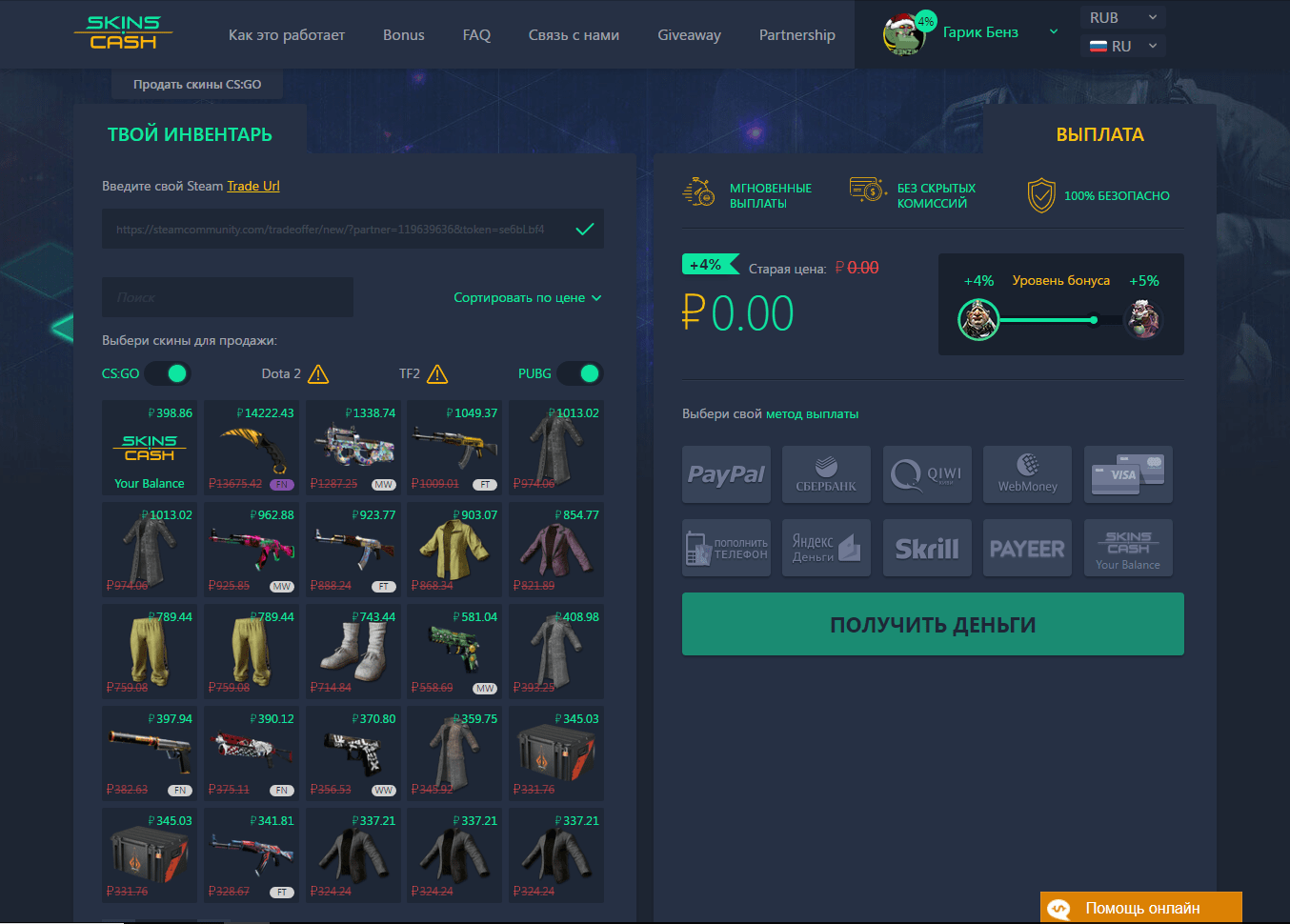Toggle the PUBG inventory switch
The image size is (1290, 924).
pyautogui.click(x=581, y=373)
